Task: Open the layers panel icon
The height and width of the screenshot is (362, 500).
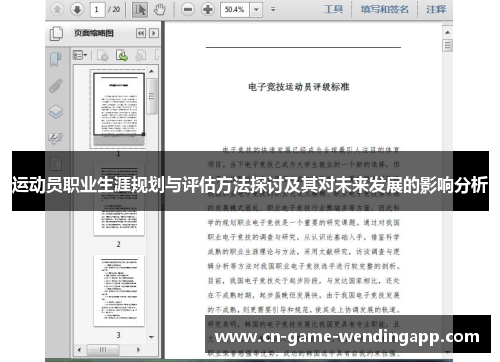Action: point(56,112)
